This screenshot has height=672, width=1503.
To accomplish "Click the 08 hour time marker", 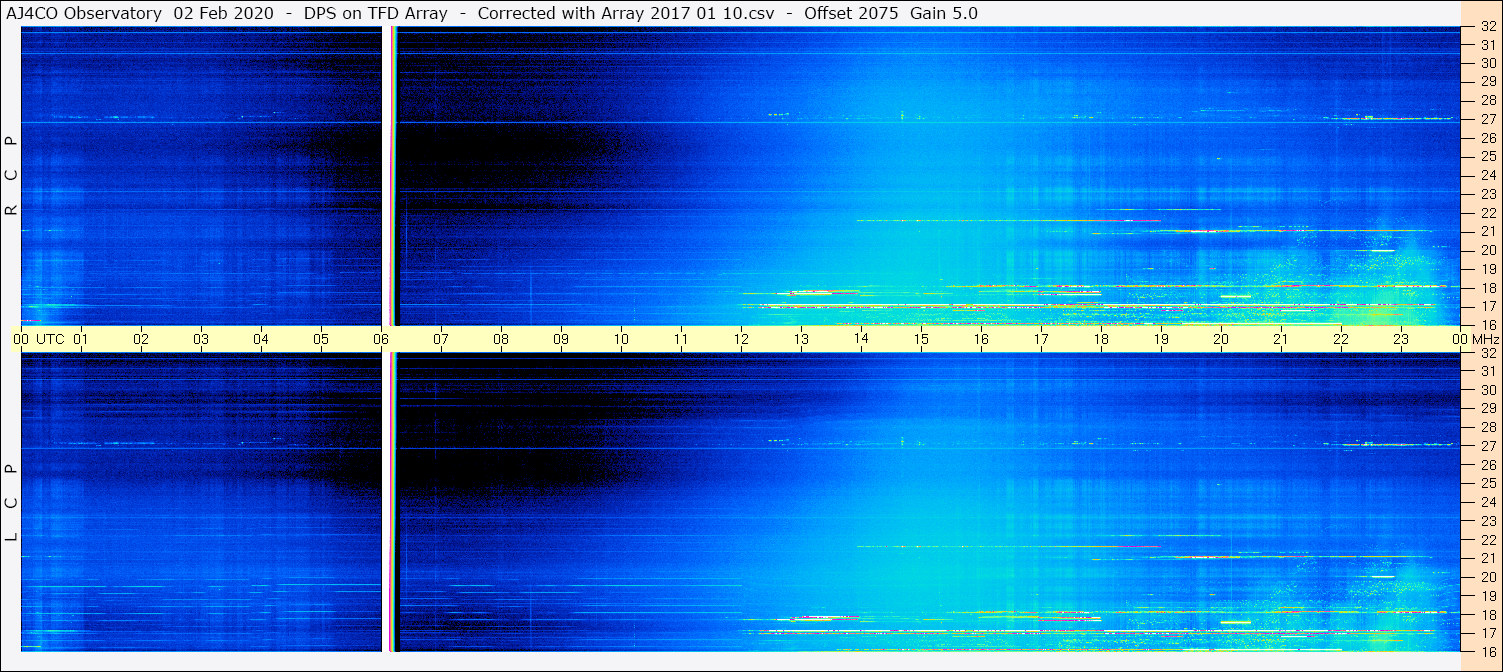I will coord(501,339).
